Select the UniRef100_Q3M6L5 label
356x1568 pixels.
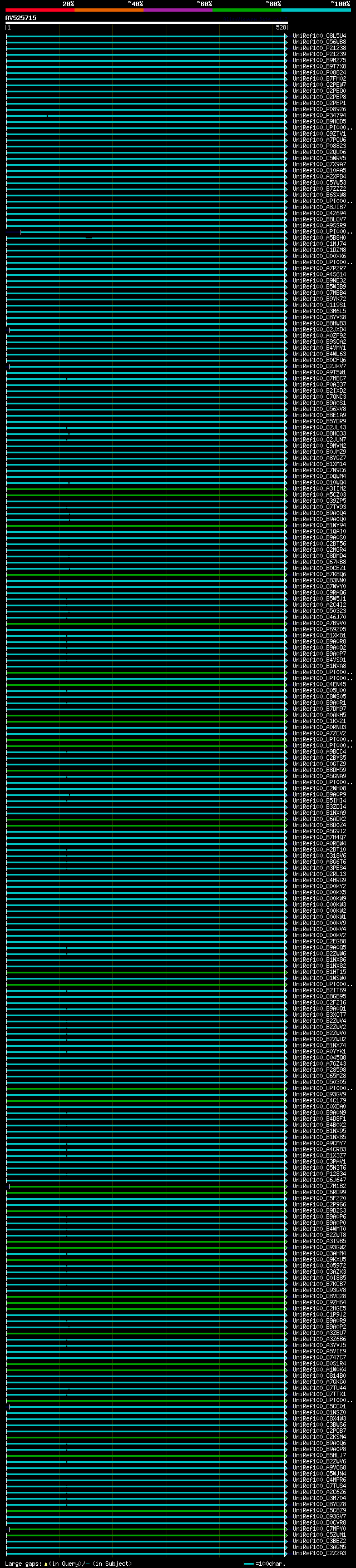319,311
